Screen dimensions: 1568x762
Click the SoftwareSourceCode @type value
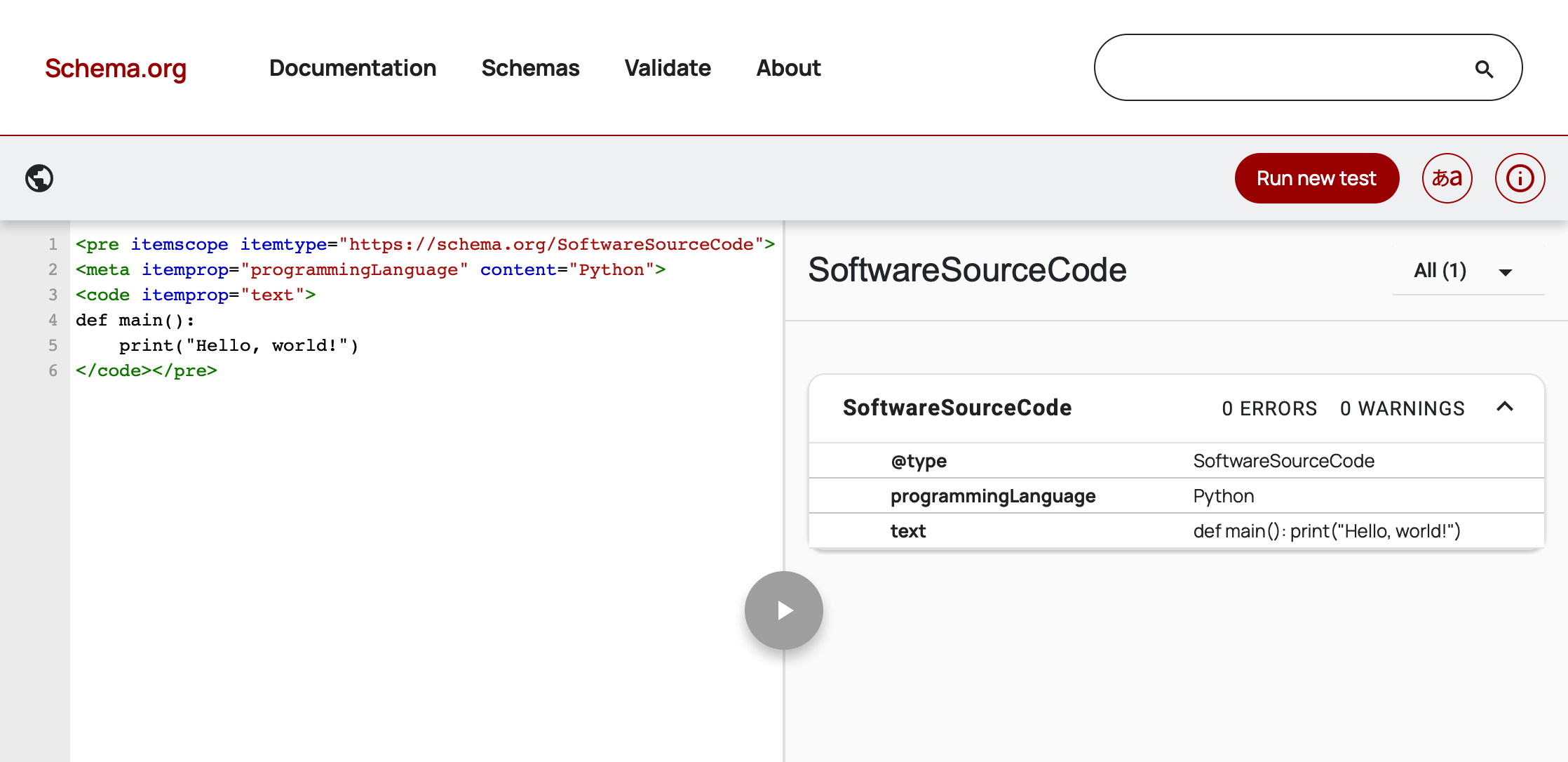click(1284, 461)
